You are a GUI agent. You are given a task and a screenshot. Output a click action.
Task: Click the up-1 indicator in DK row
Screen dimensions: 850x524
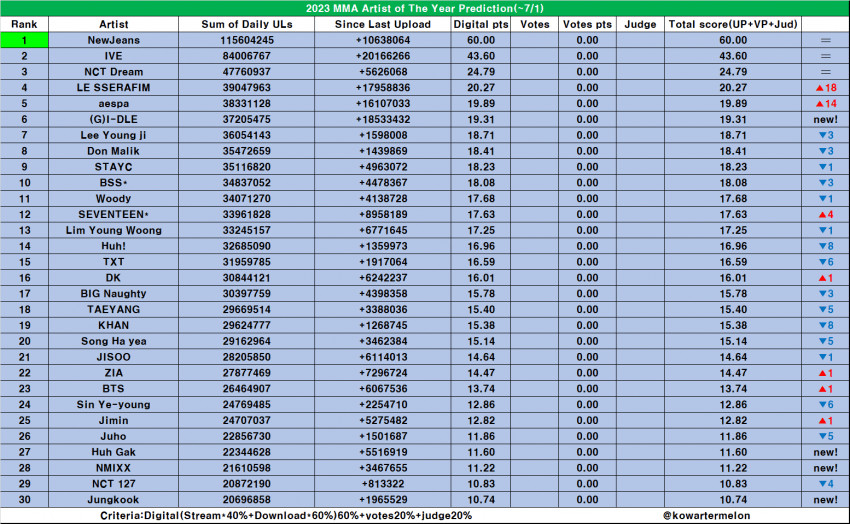[x=826, y=277]
